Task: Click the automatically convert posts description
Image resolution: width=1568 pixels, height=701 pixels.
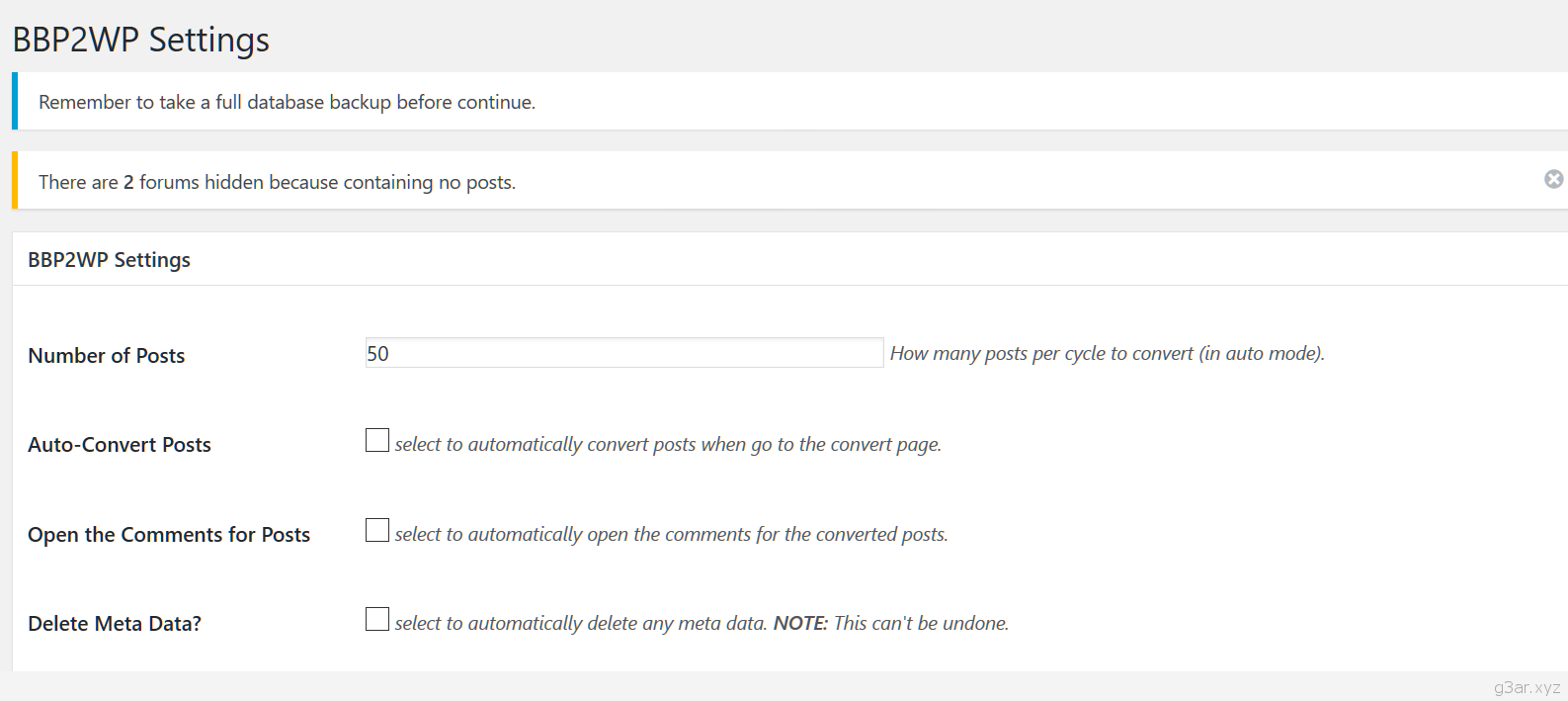Action: point(668,445)
